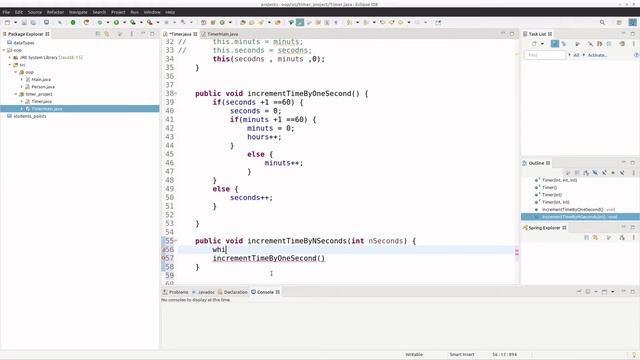Click the All filter in Task List
Screen dimensions: 640x360
(576, 55)
